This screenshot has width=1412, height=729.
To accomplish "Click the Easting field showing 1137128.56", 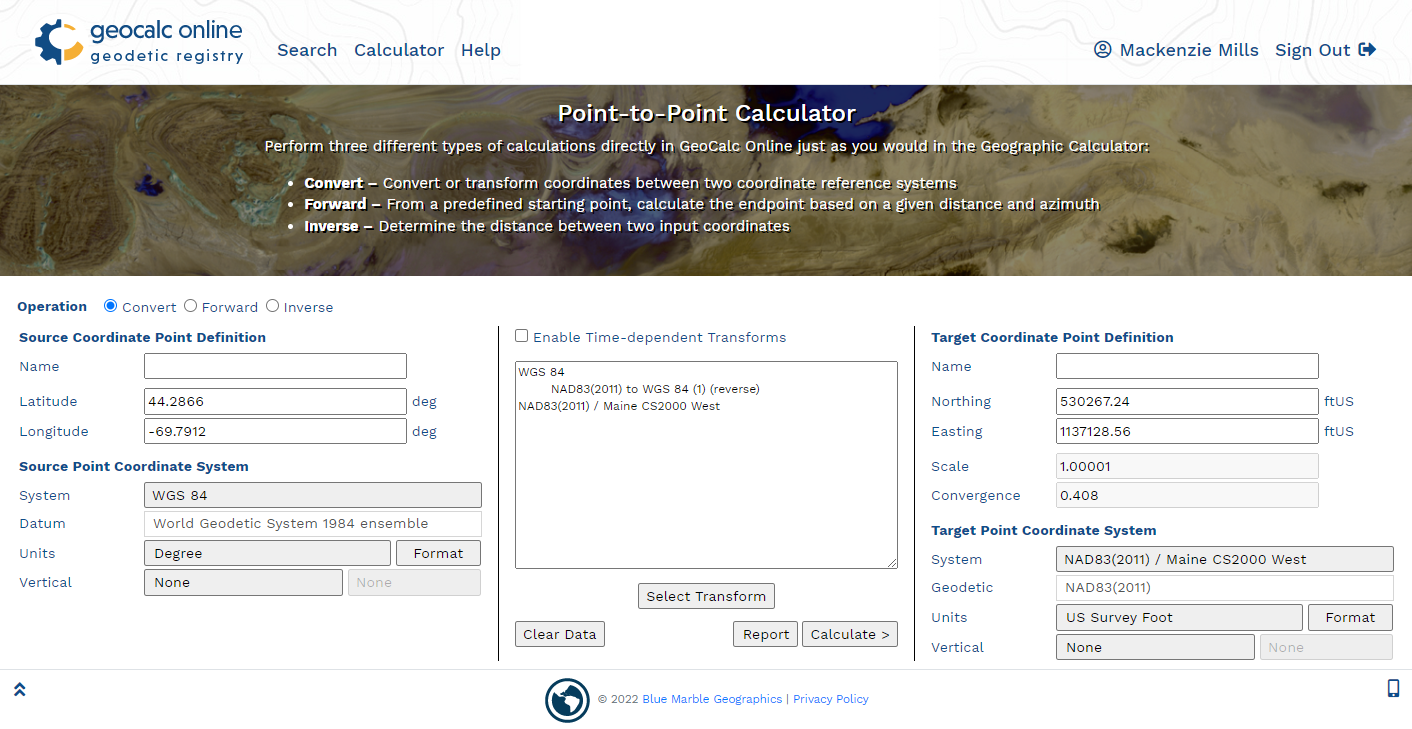I will coord(1187,431).
